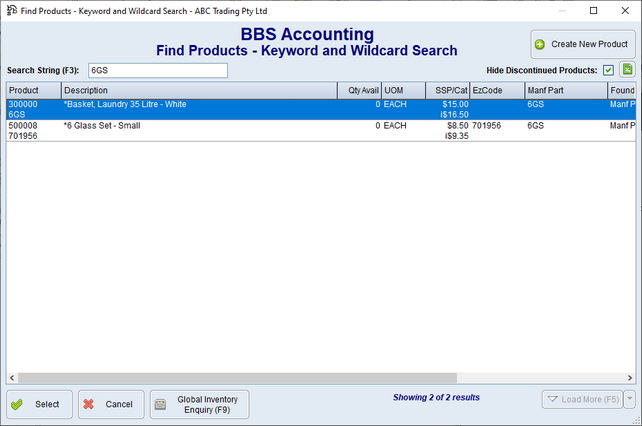
Task: Click the Manf Part column header
Action: pos(565,91)
